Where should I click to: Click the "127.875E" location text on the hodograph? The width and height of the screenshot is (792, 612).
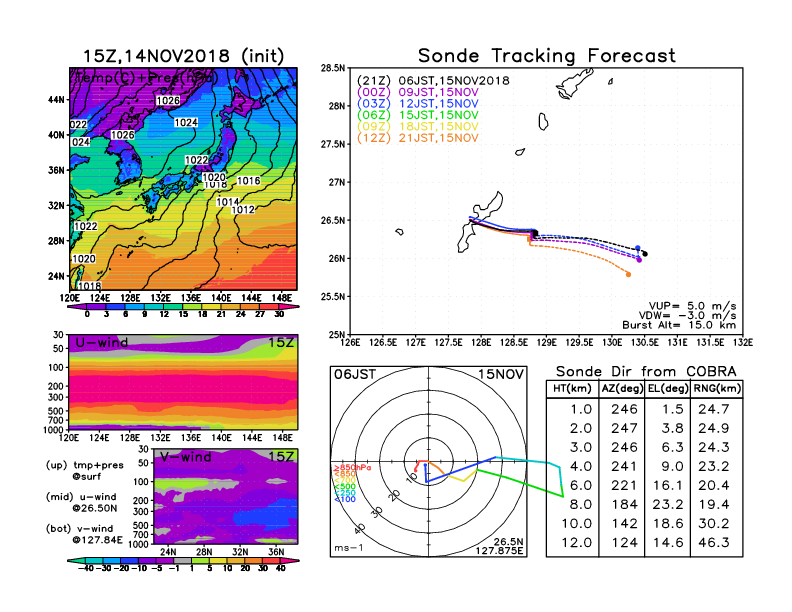(499, 551)
